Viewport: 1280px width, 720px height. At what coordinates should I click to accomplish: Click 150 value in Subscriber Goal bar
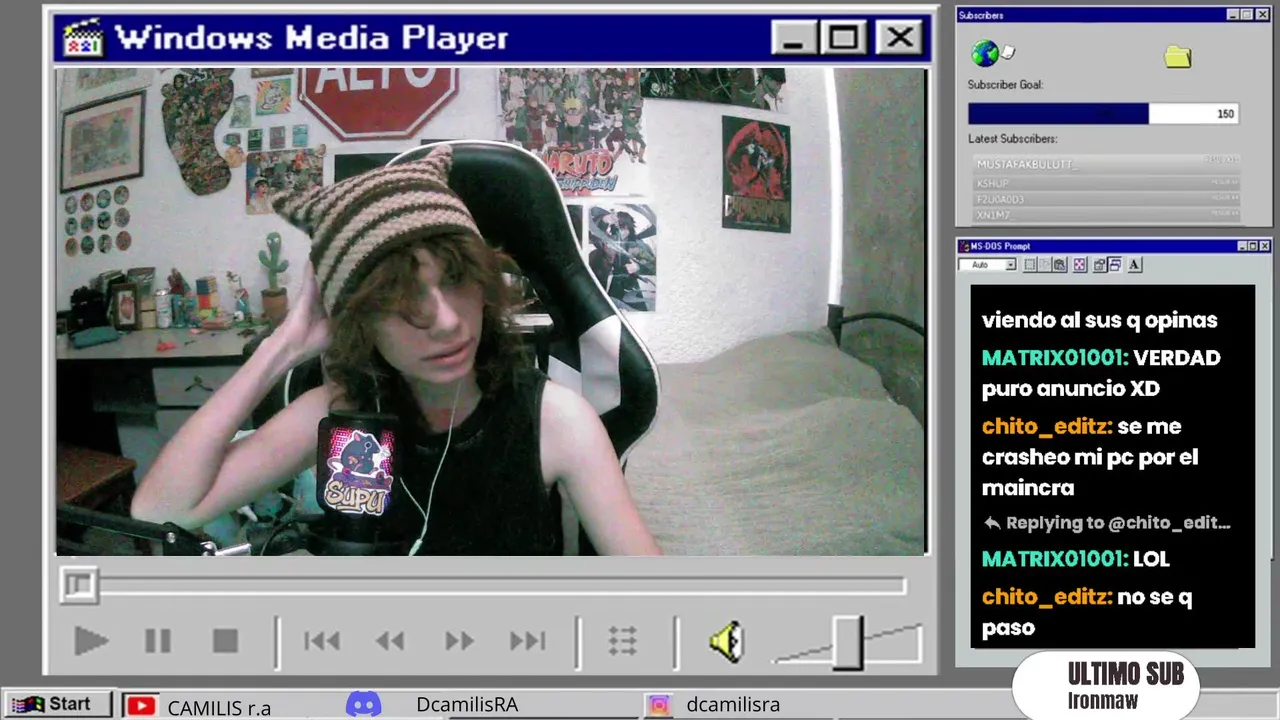pos(1225,114)
